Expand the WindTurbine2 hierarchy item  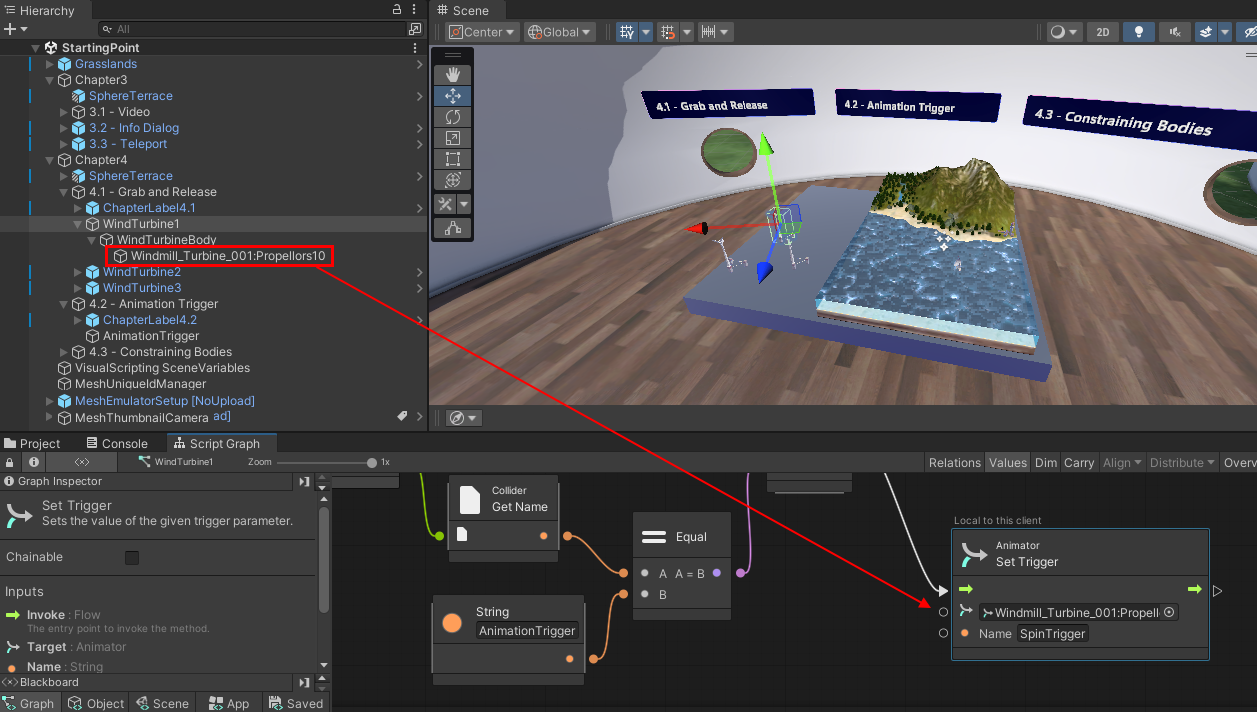tap(78, 272)
